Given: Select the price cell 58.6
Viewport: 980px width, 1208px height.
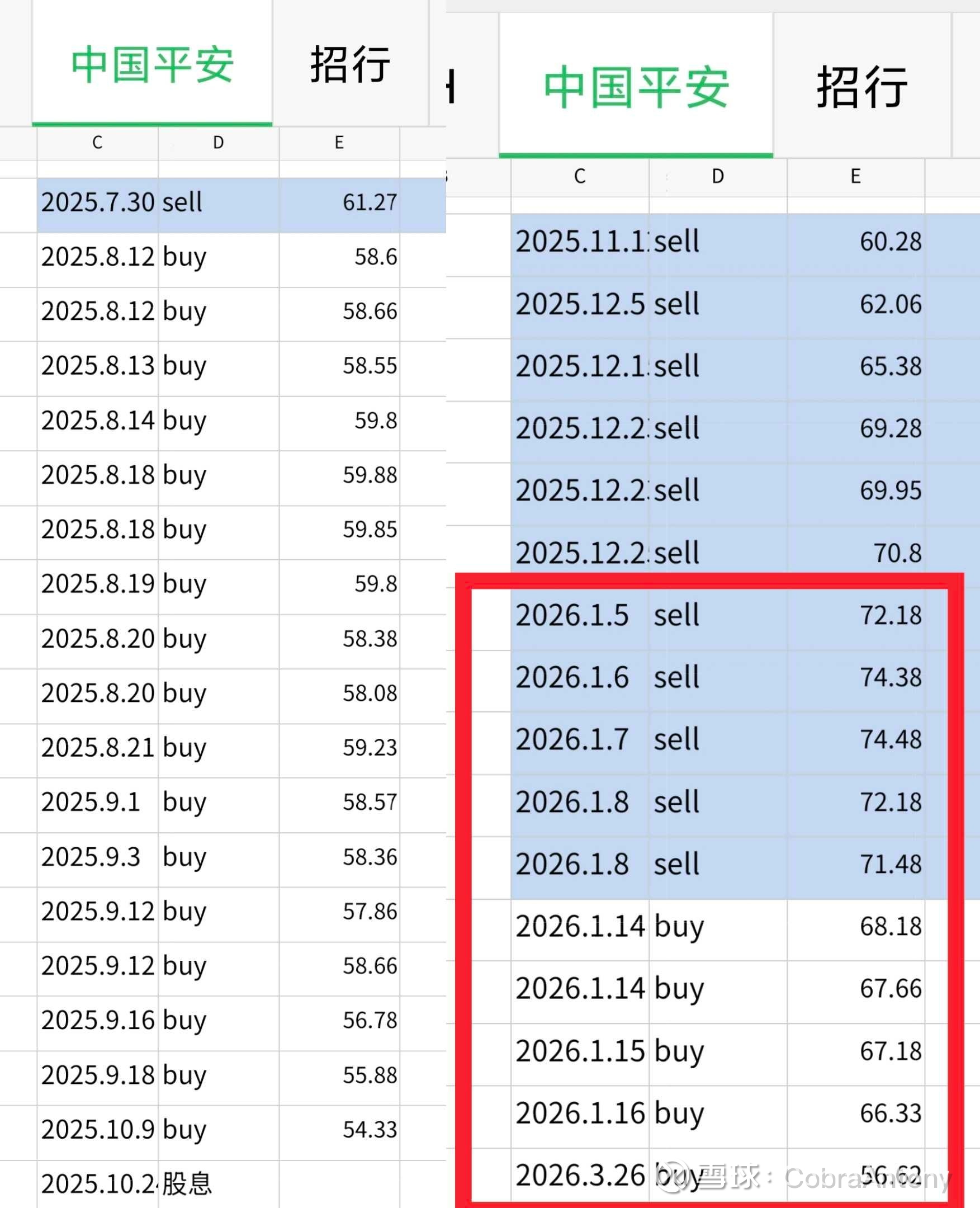Looking at the screenshot, I should [339, 260].
